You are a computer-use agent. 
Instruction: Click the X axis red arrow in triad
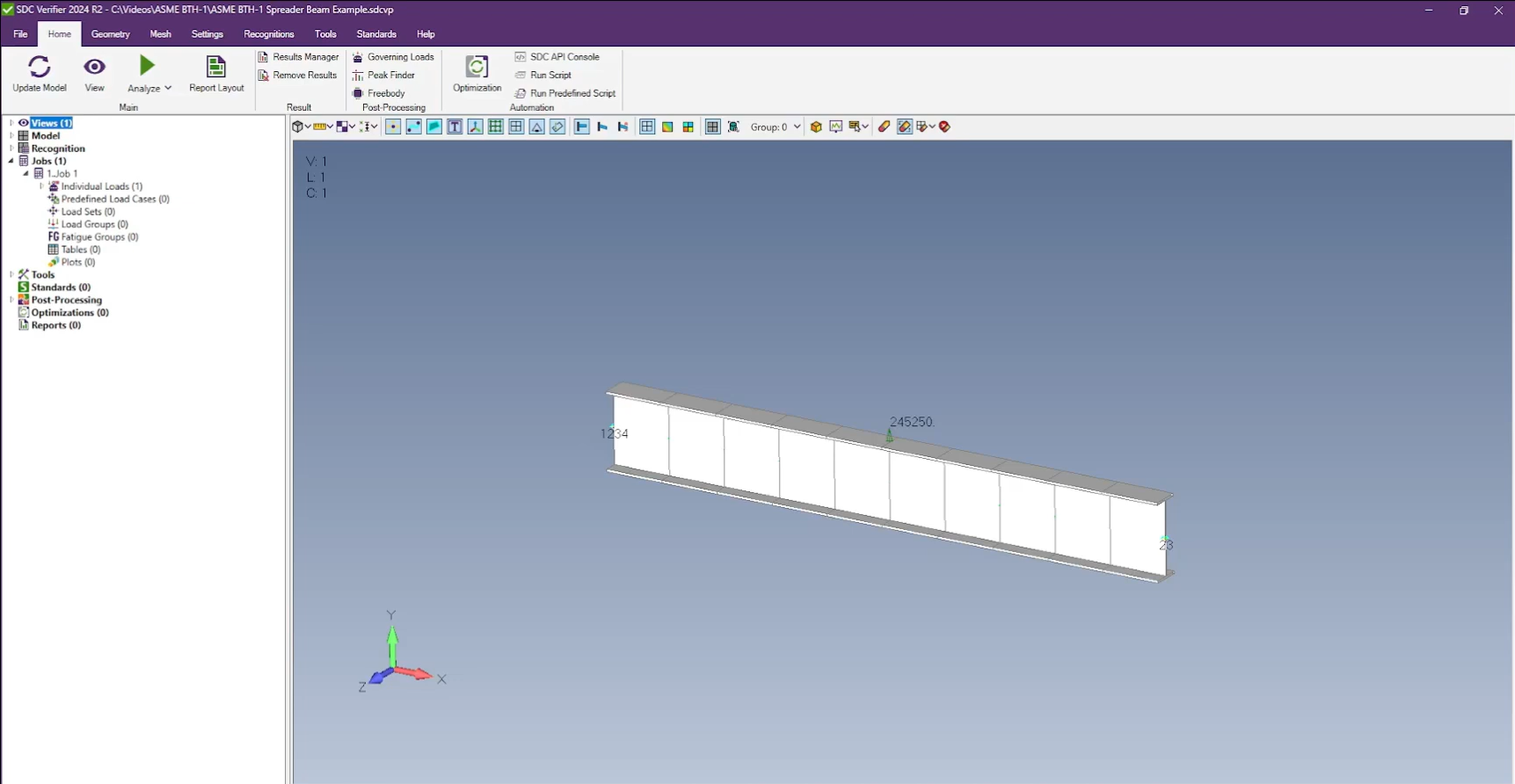413,673
